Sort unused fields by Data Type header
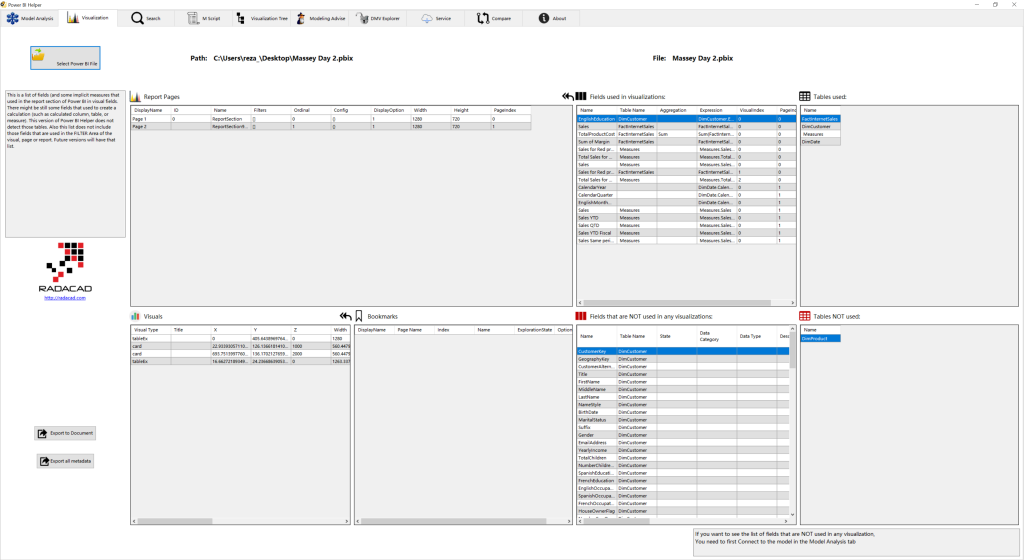The image size is (1024, 560). coord(750,337)
